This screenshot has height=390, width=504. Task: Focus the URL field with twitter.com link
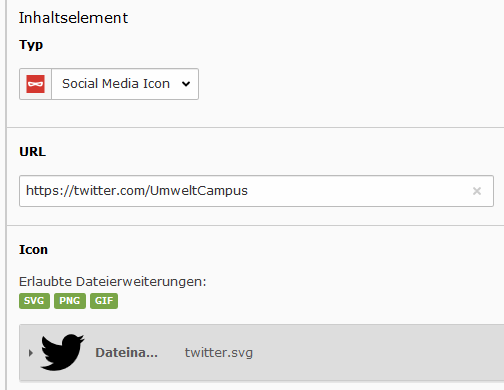[x=256, y=191]
